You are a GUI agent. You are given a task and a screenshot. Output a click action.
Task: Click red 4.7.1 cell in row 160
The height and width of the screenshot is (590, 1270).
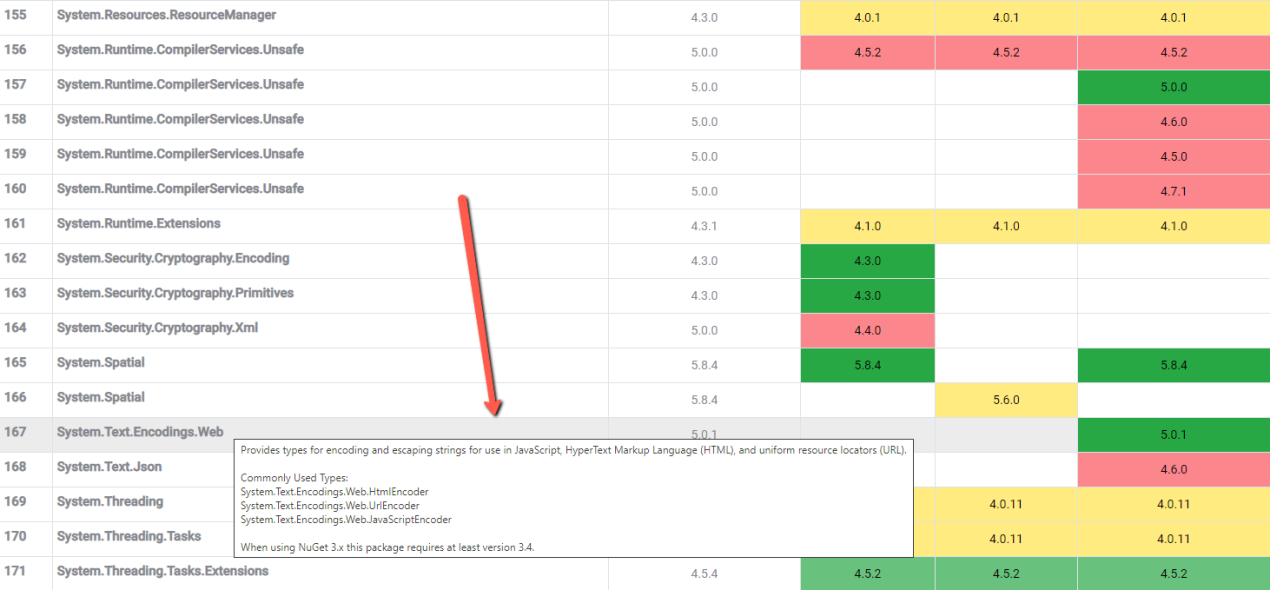click(x=1174, y=191)
